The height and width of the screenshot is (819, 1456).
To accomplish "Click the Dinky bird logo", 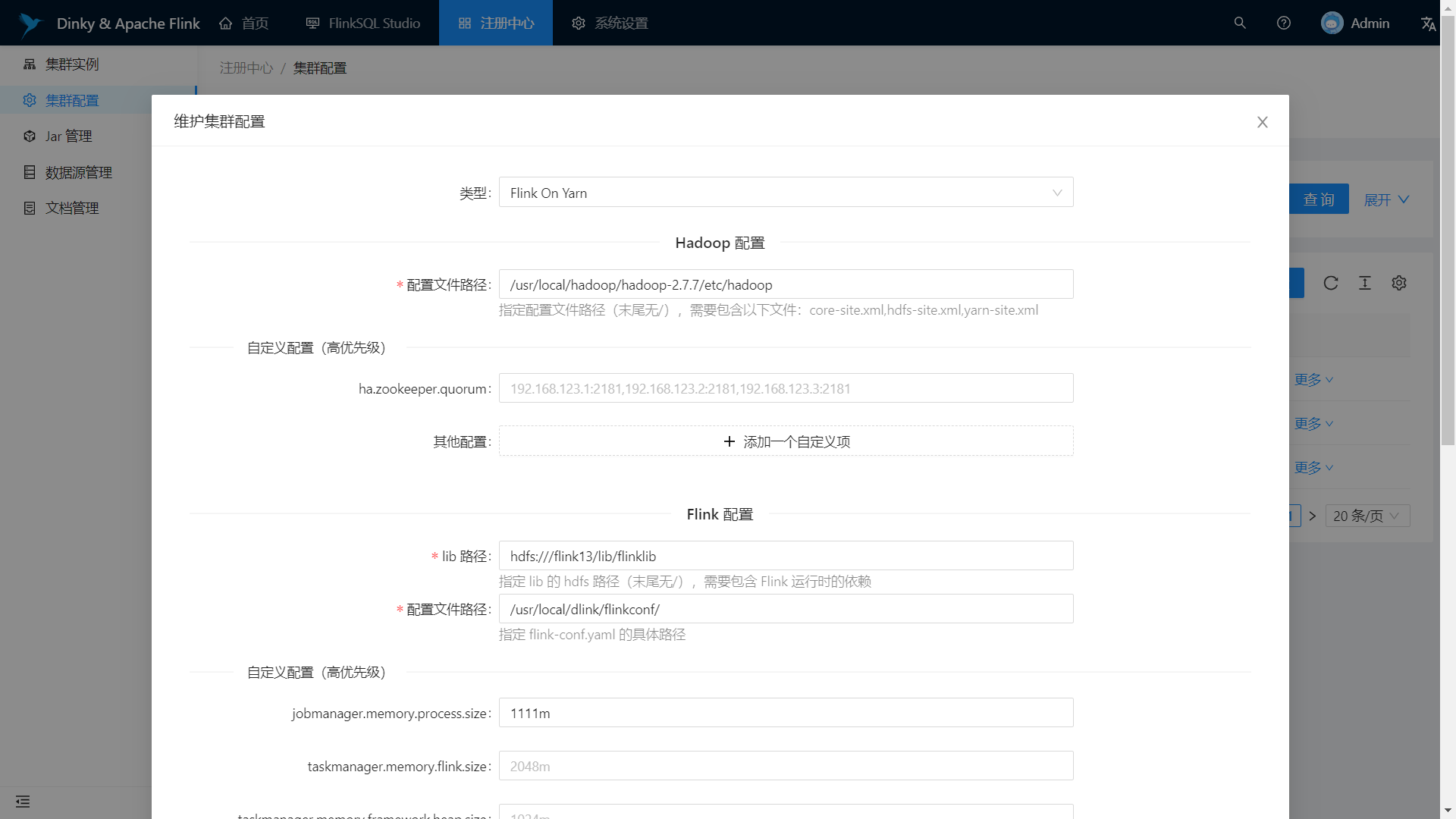I will click(30, 24).
